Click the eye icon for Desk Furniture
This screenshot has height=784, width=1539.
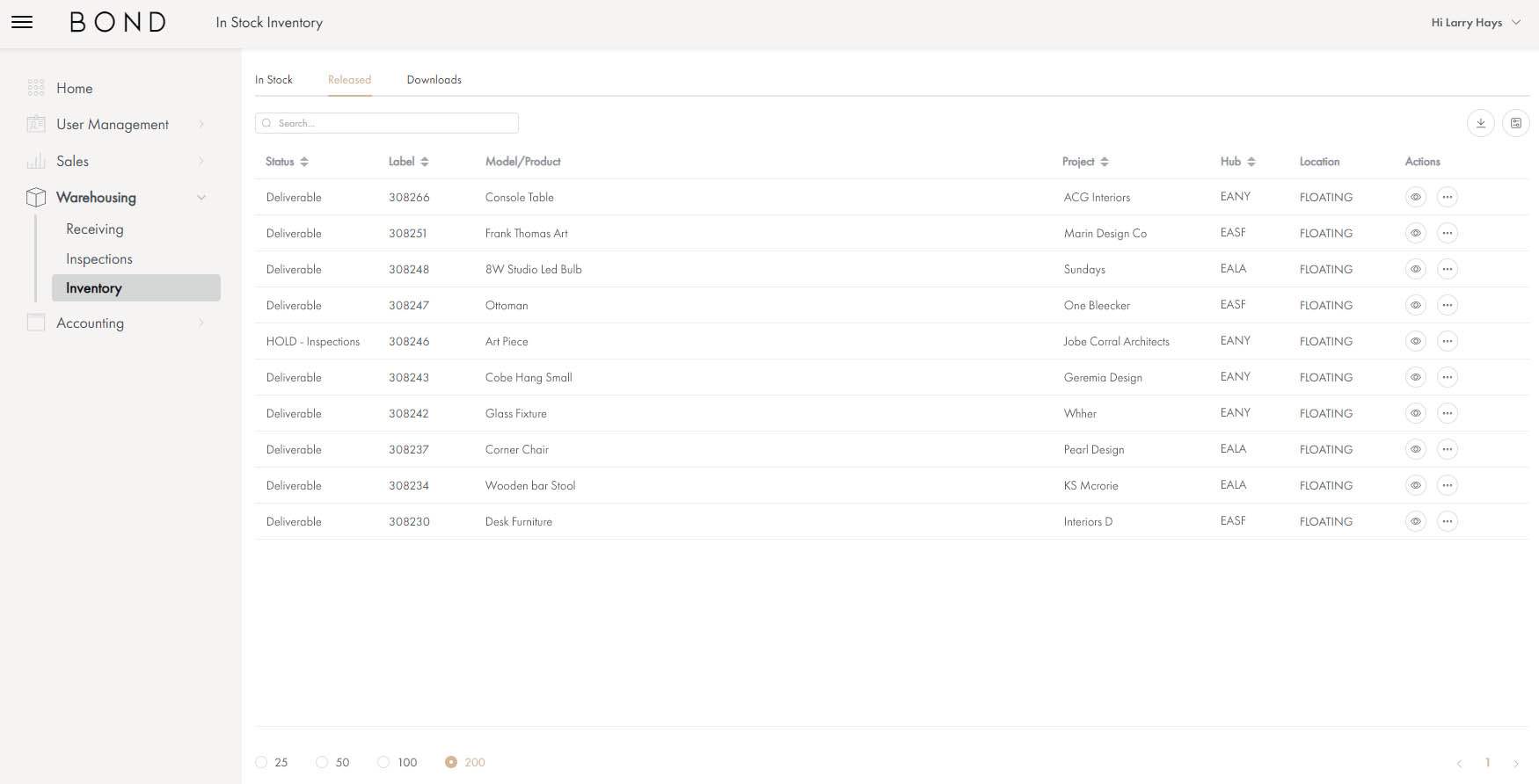tap(1415, 521)
